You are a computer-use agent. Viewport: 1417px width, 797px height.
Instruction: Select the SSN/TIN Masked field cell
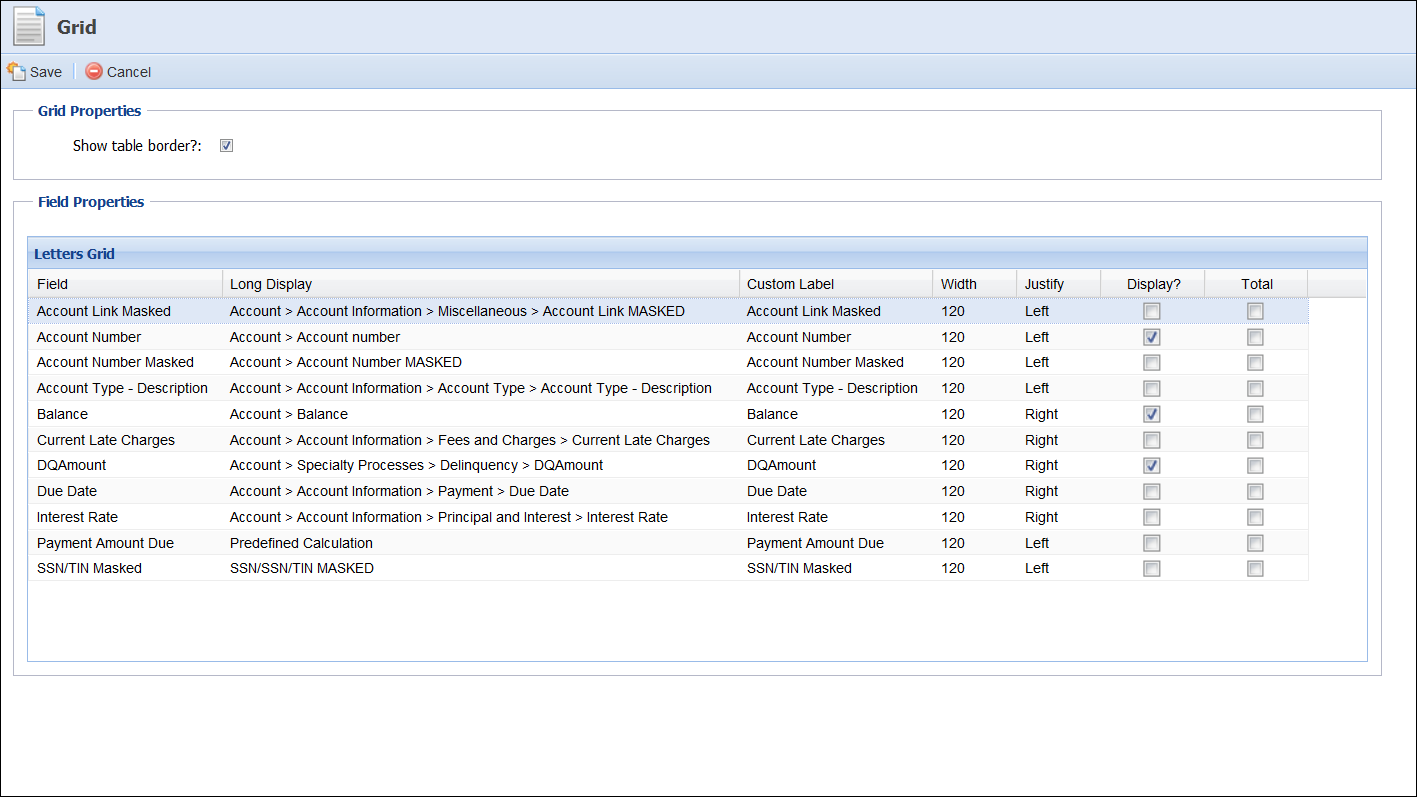click(x=125, y=568)
